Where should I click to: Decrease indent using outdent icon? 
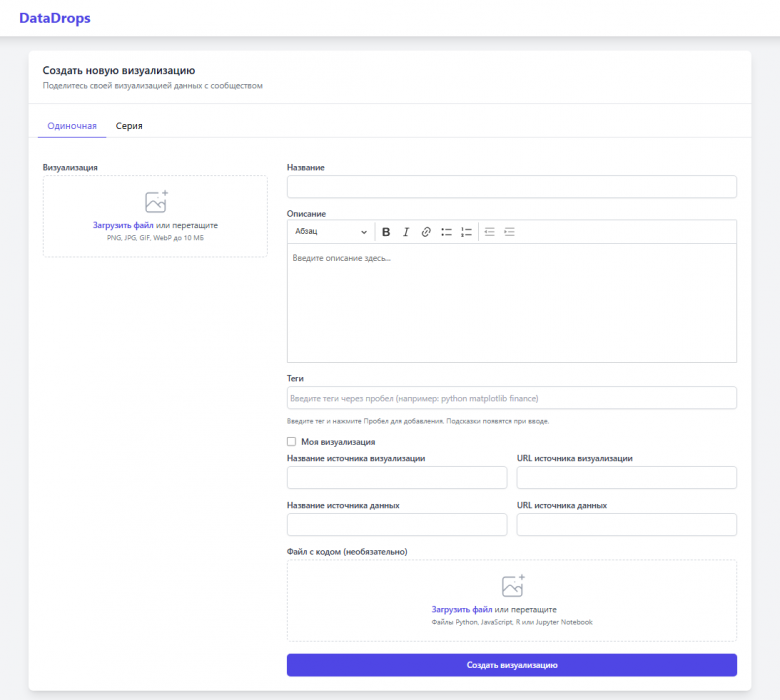[489, 232]
